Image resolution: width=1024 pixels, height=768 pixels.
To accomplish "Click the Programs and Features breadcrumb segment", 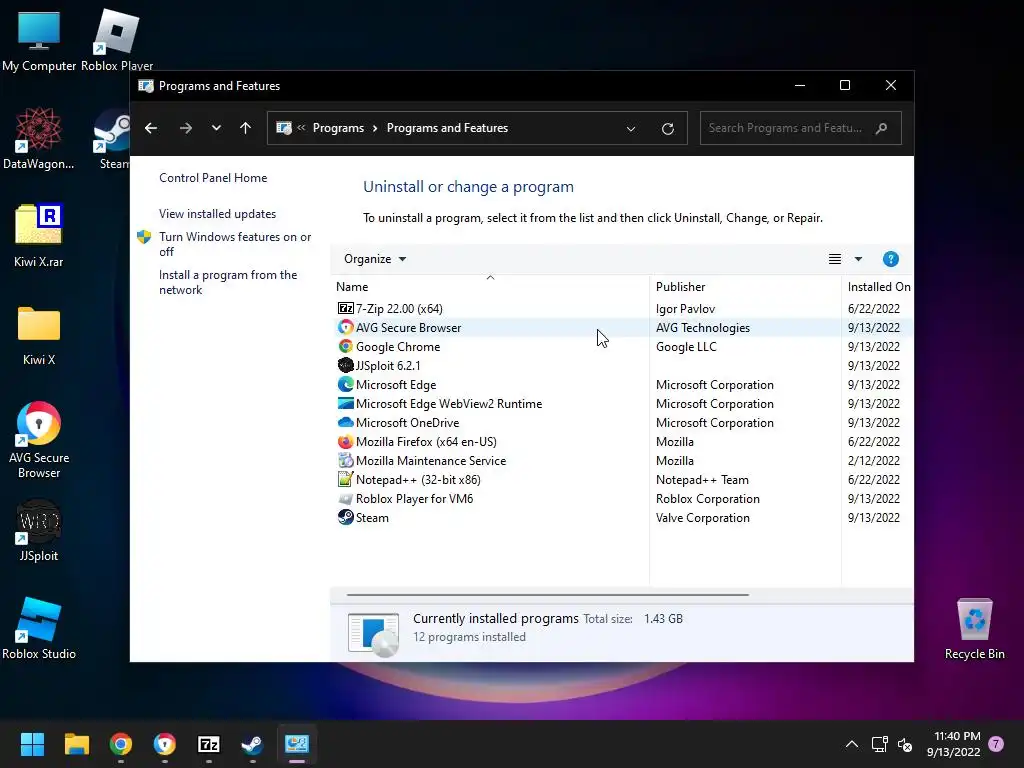I will click(447, 128).
